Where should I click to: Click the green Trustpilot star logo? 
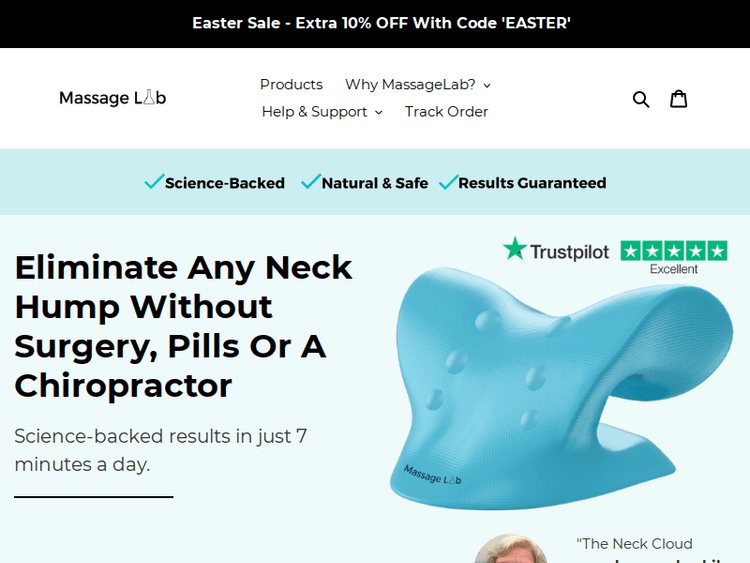point(515,249)
